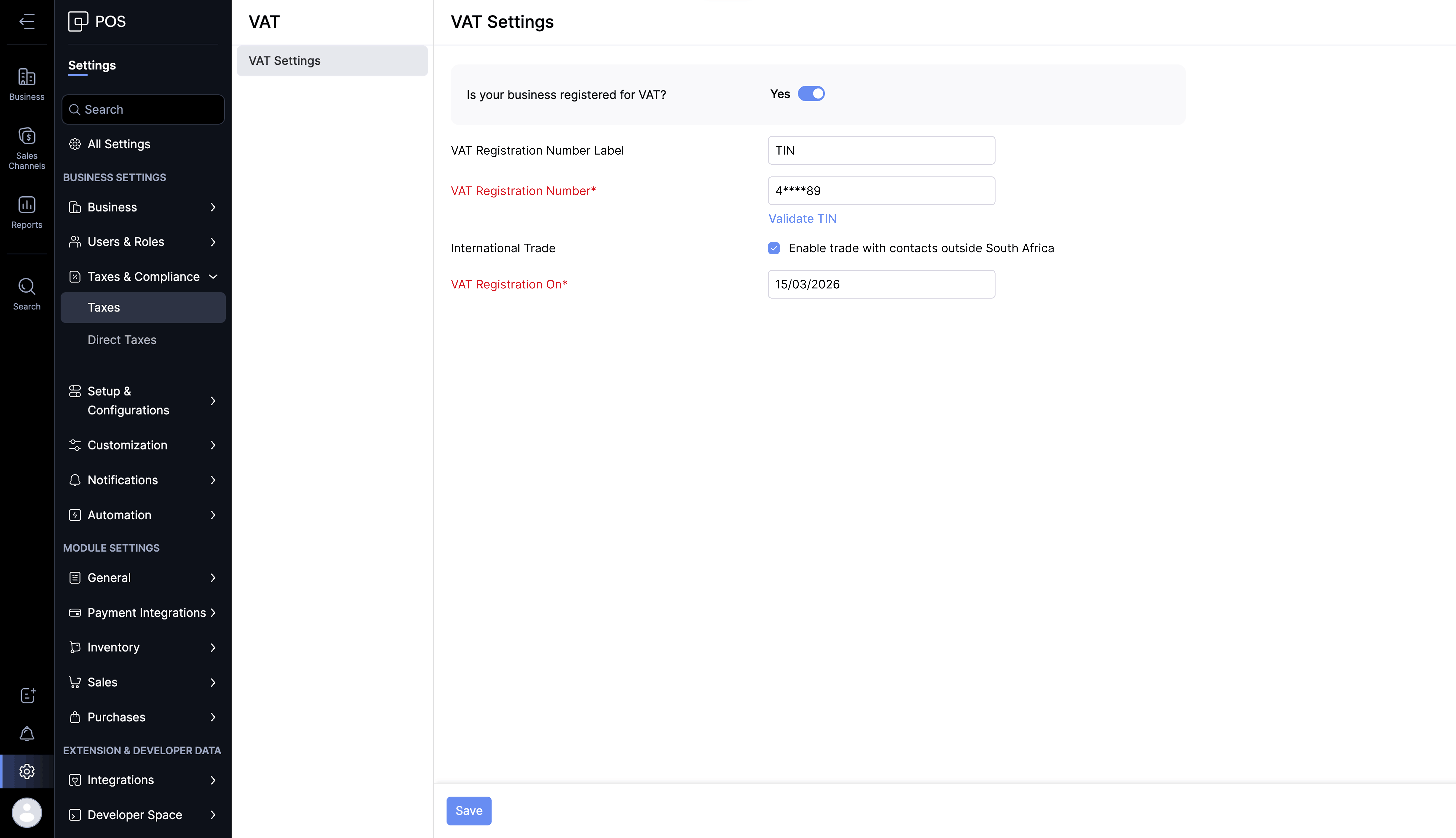The image size is (1456, 838).
Task: Expand the General chevron
Action: 213,578
